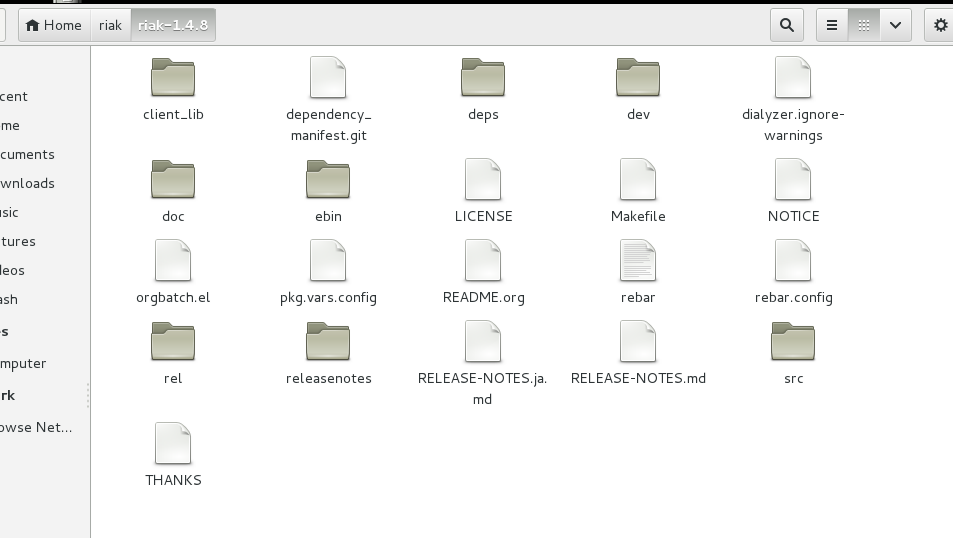Select the pkg.vars.config file
This screenshot has width=953, height=538.
pos(328,260)
